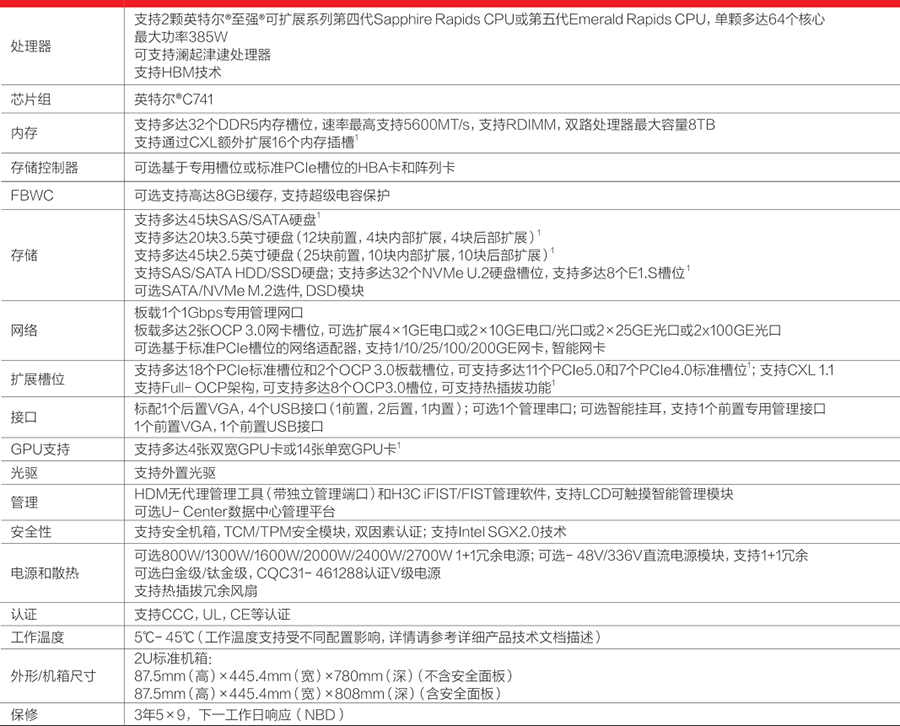
Task: Click the 45块SAS/SATA硬盘 line
Action: (x=227, y=220)
